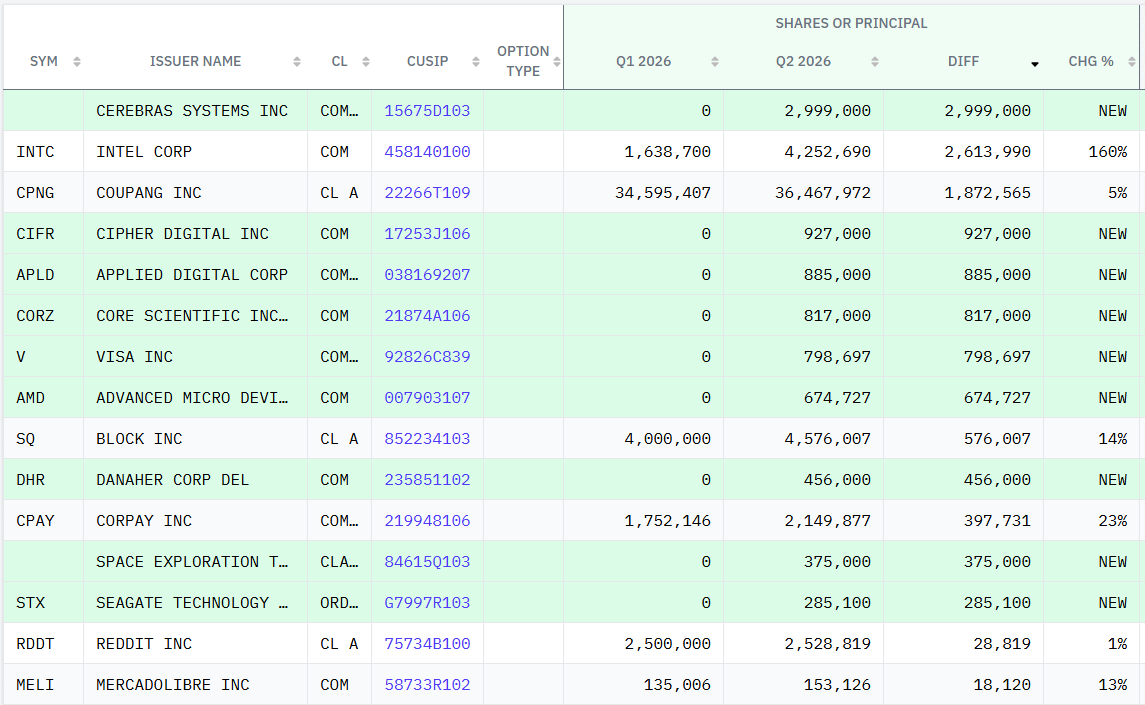Open CUSIP link 852234103 for Block Inc
The image size is (1145, 705).
click(427, 438)
